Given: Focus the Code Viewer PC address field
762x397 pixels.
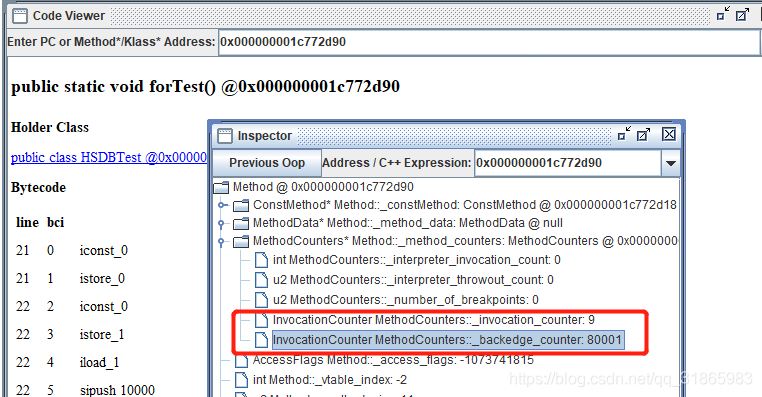Looking at the screenshot, I should point(489,42).
